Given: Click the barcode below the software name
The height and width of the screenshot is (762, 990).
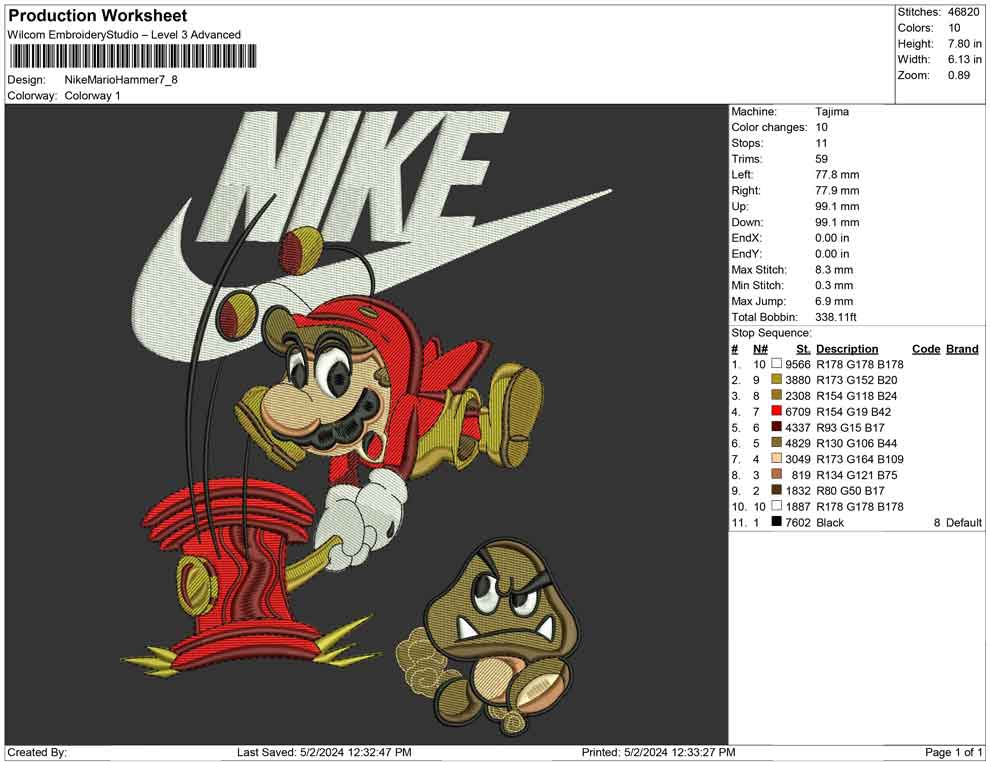Looking at the screenshot, I should point(133,56).
